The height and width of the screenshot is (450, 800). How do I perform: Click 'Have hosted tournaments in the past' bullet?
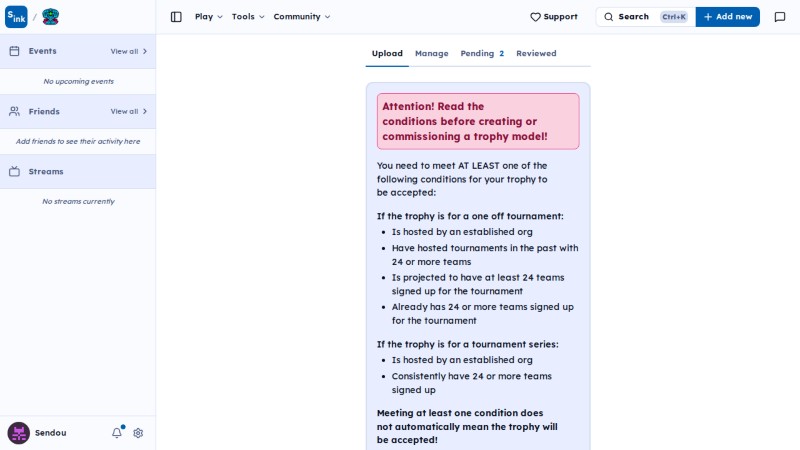pyautogui.click(x=485, y=255)
